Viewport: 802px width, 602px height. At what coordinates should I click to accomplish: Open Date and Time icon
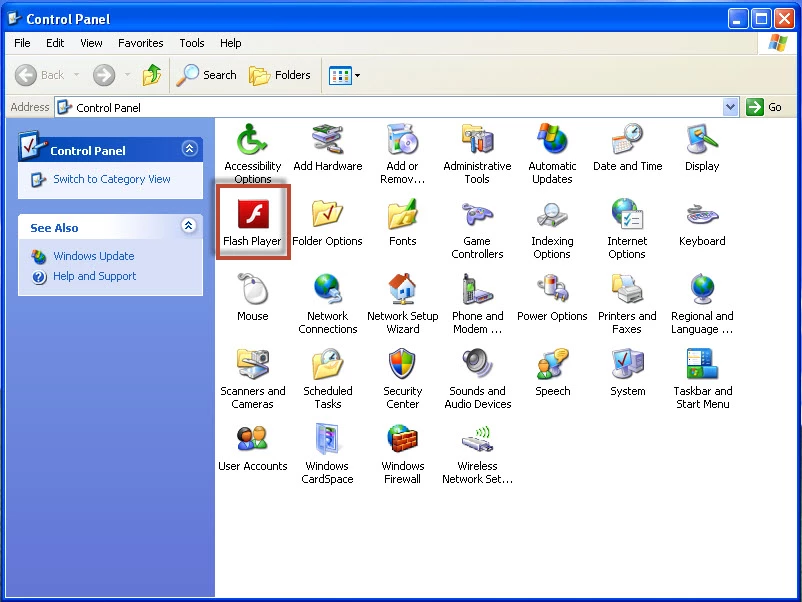point(627,139)
